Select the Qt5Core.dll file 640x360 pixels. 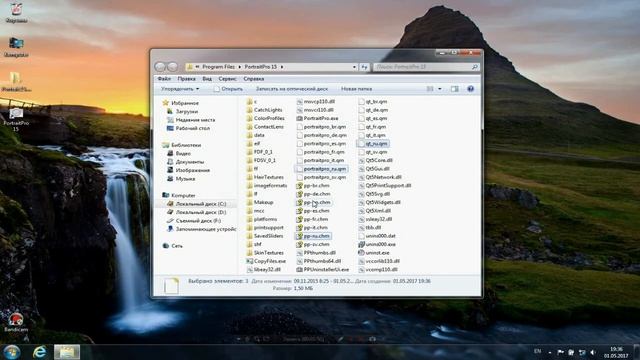(x=375, y=160)
